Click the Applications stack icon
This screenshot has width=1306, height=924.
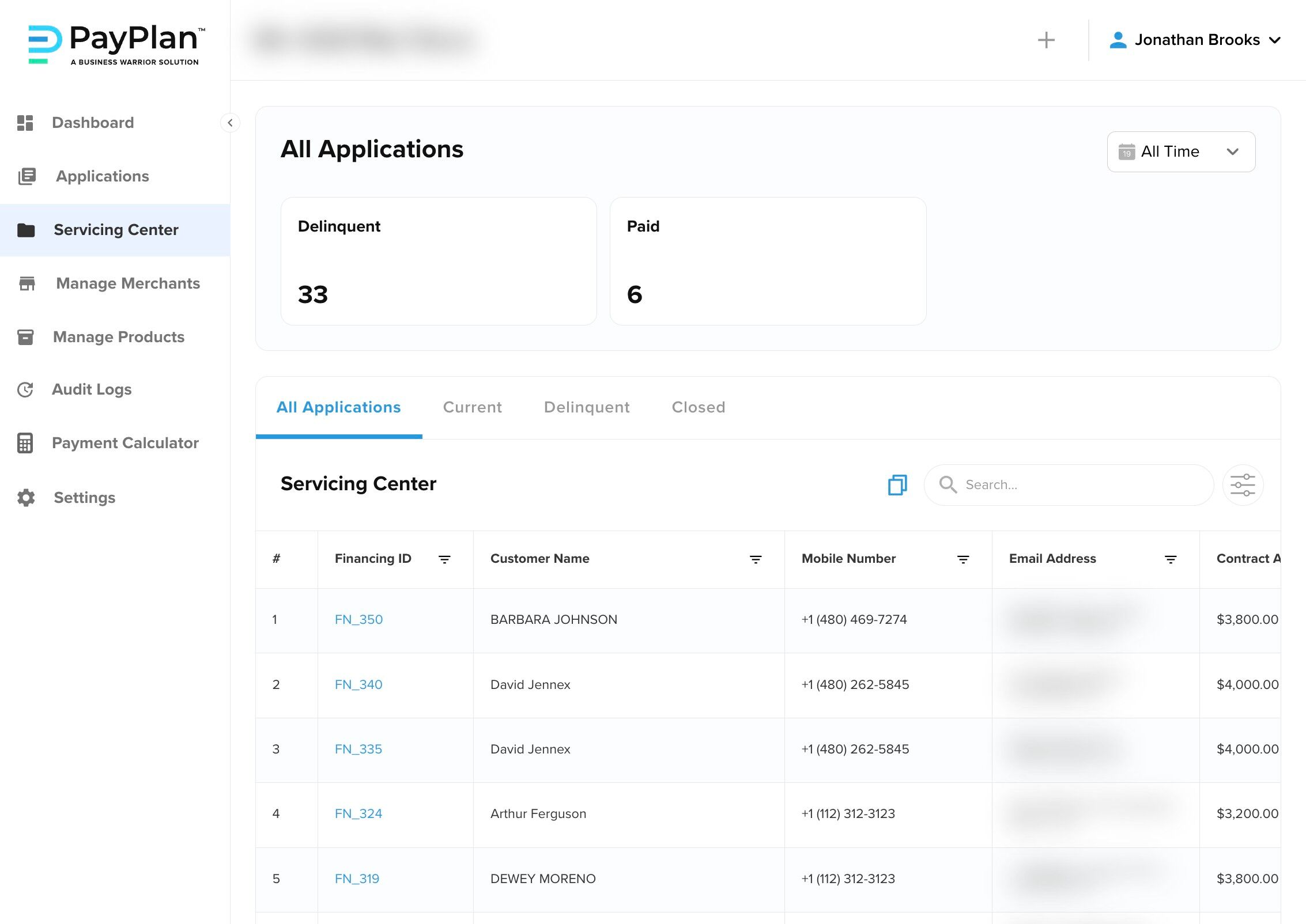tap(27, 176)
